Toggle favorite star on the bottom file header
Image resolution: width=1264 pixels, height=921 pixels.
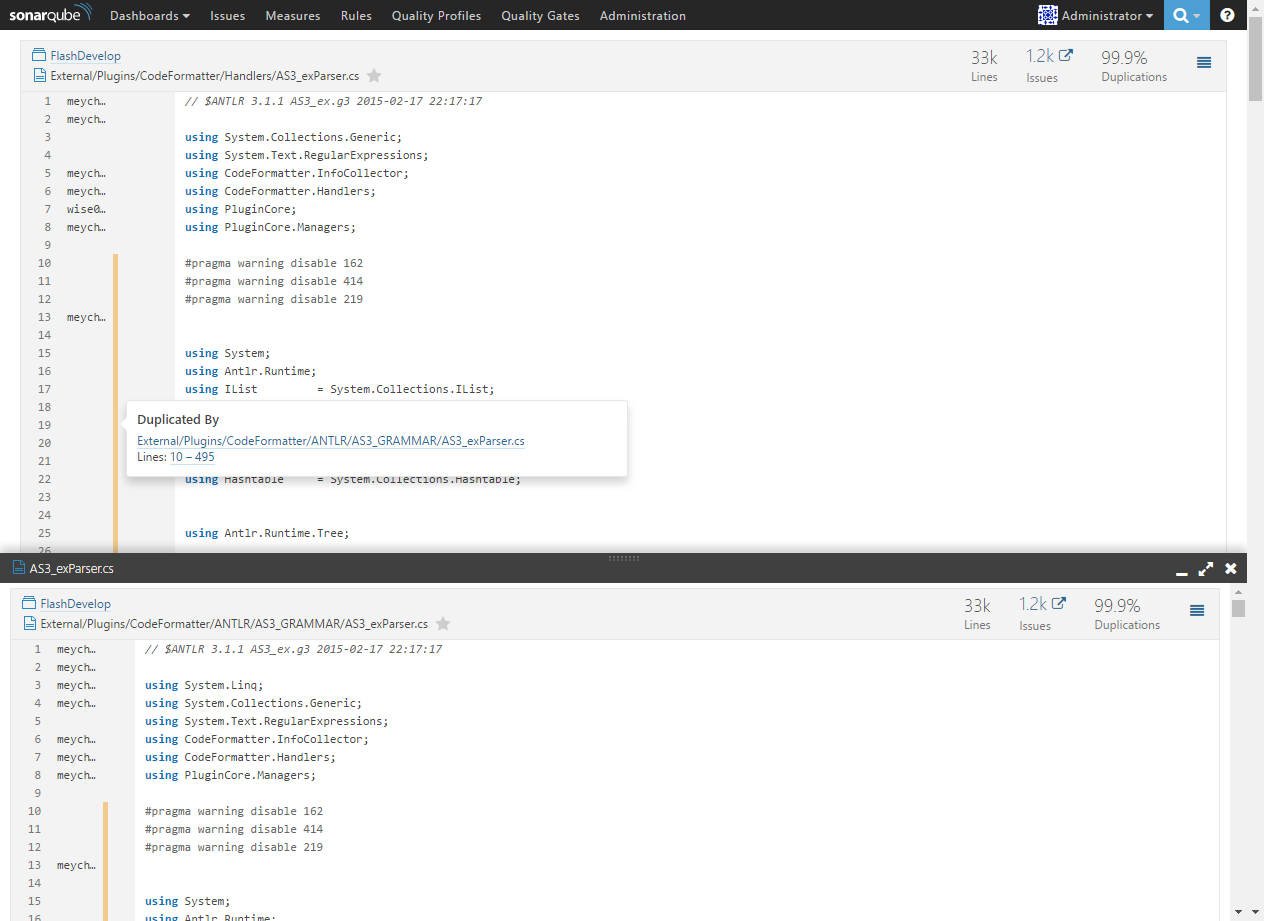(x=442, y=623)
